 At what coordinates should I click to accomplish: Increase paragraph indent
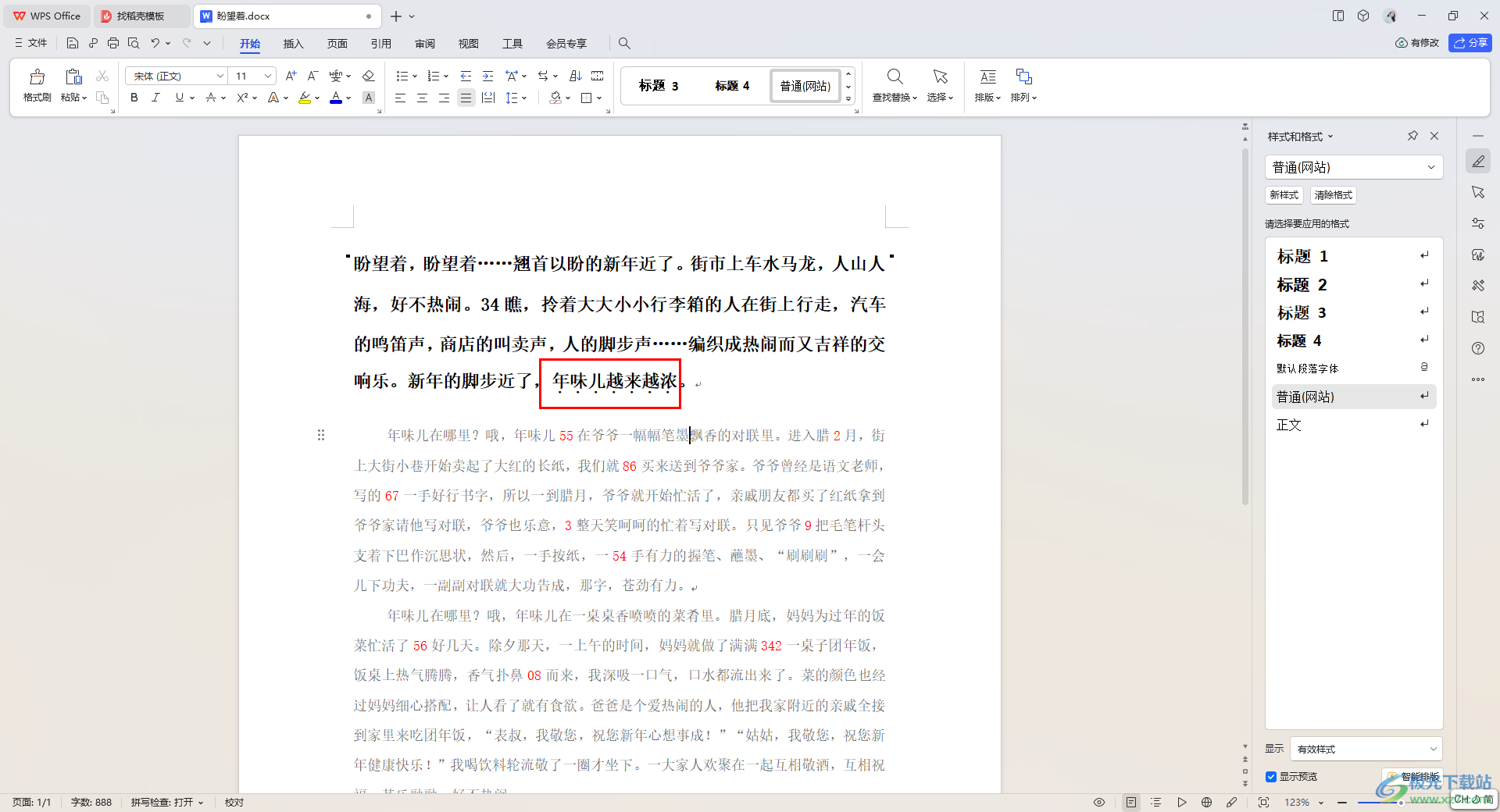pos(487,76)
